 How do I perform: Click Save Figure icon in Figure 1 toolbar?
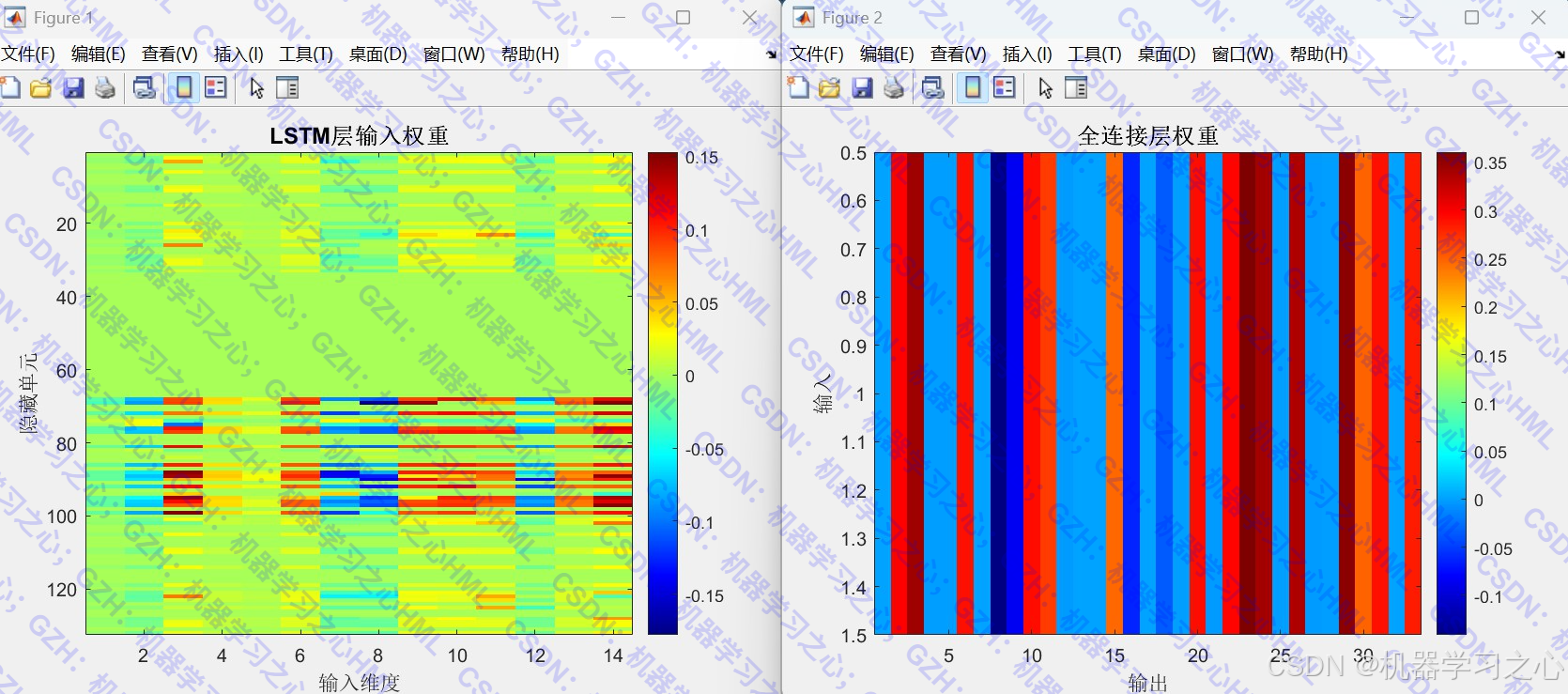point(73,88)
